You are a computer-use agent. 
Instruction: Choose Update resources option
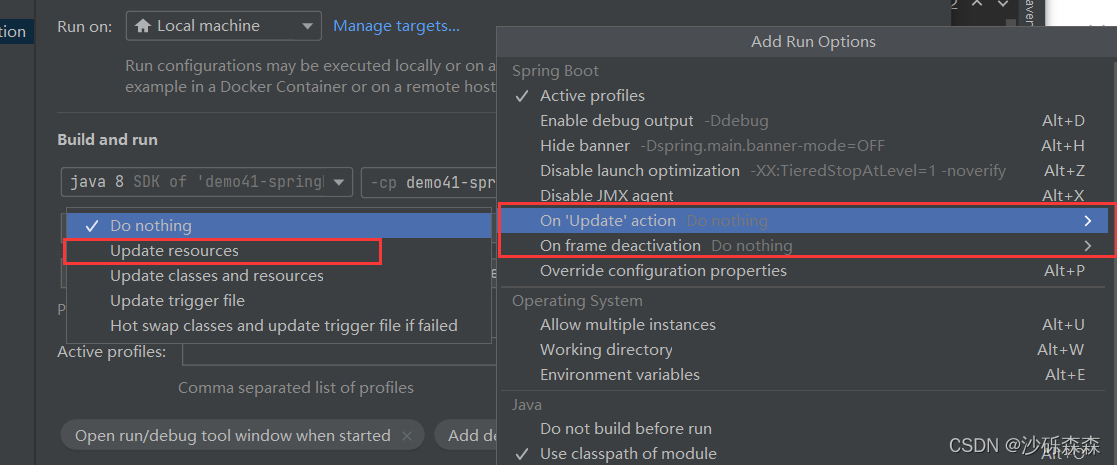pyautogui.click(x=279, y=251)
